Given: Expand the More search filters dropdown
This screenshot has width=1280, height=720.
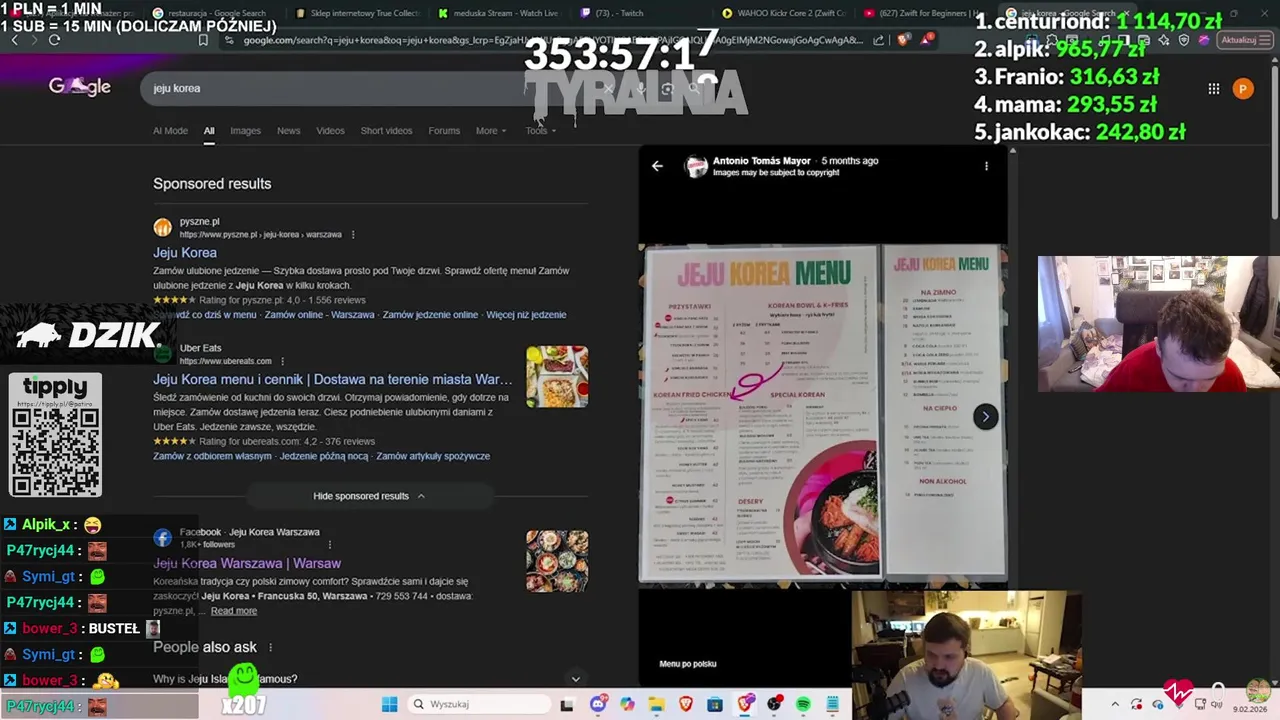Looking at the screenshot, I should [x=490, y=131].
